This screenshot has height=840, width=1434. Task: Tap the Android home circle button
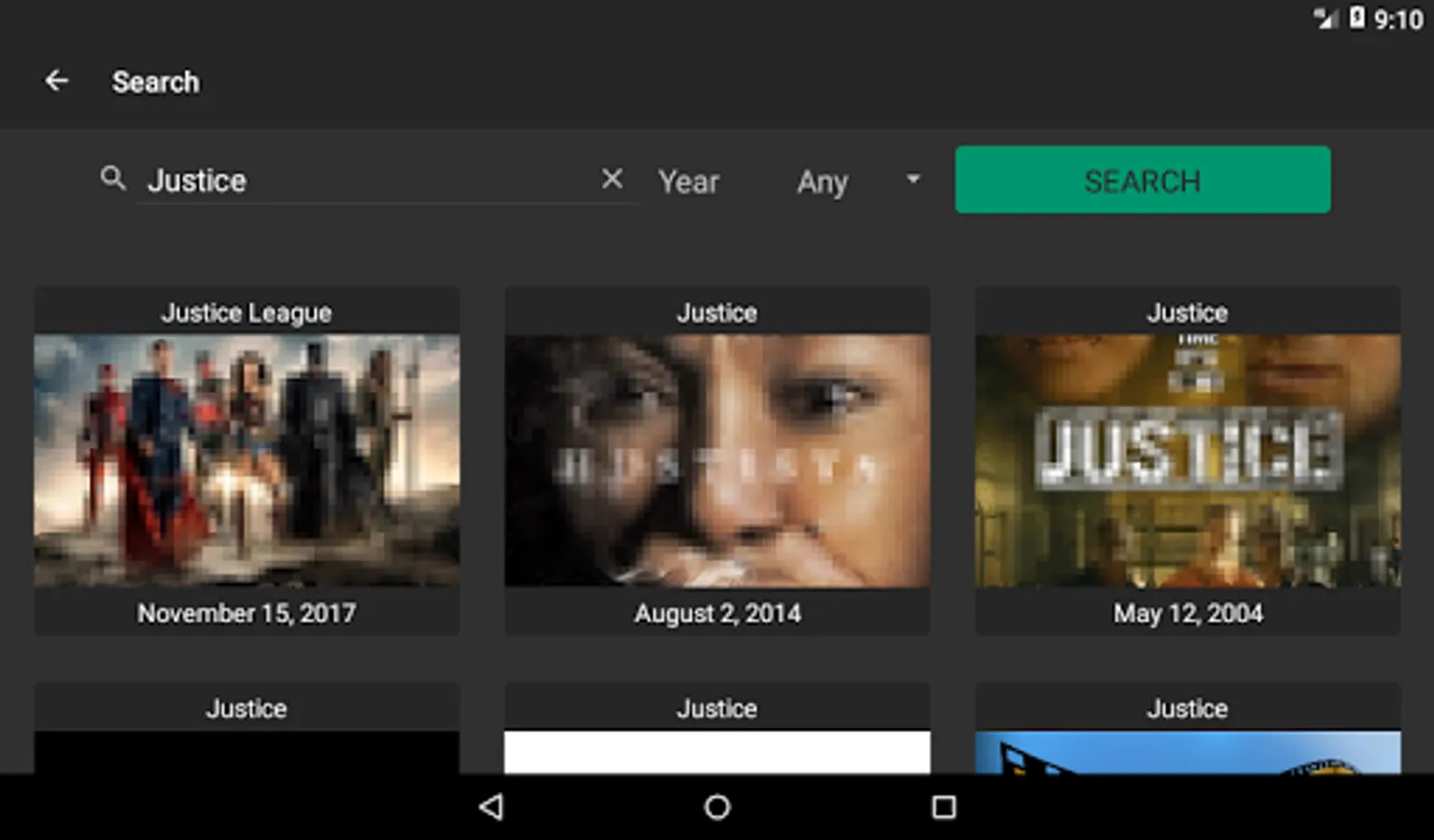[717, 807]
